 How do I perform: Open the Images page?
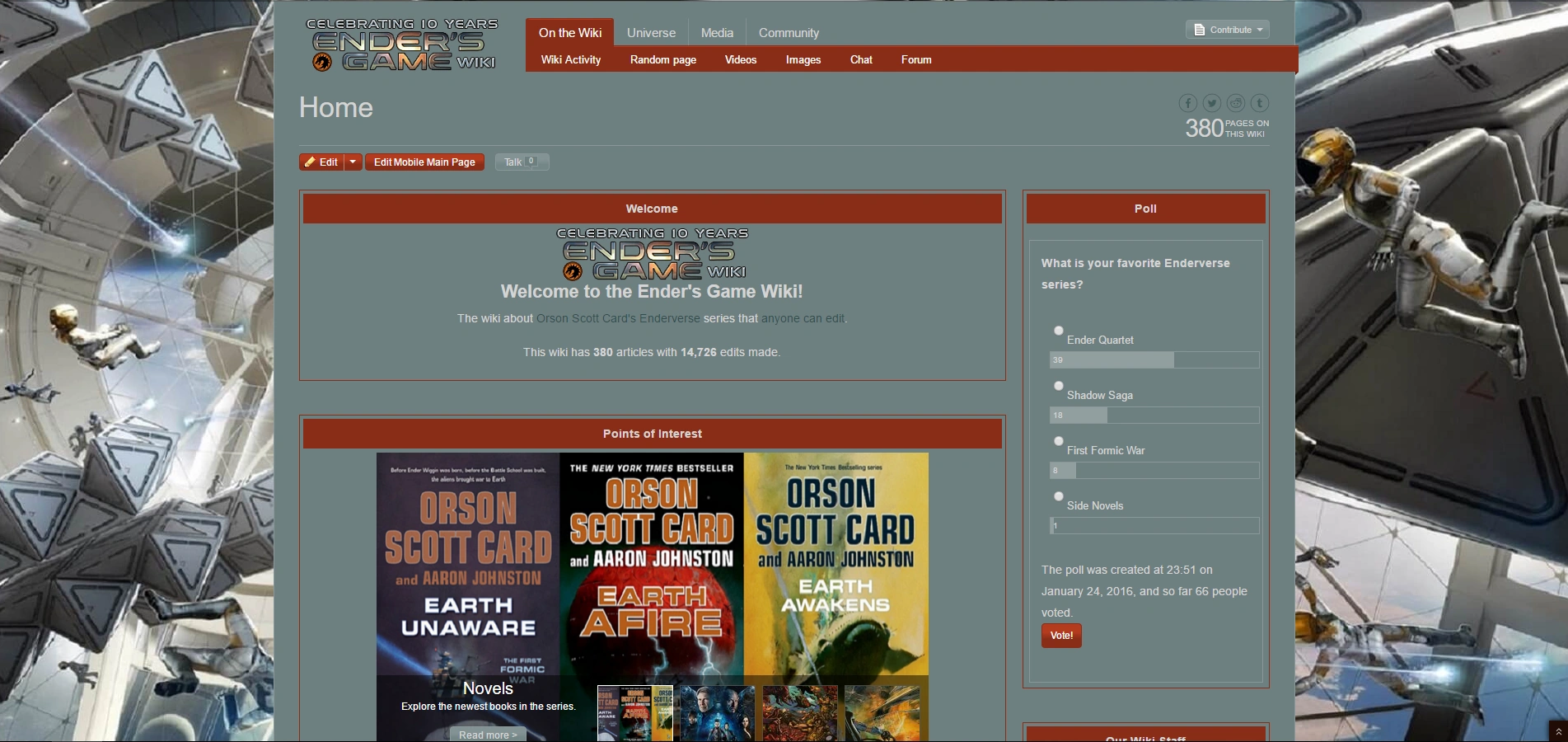(803, 60)
